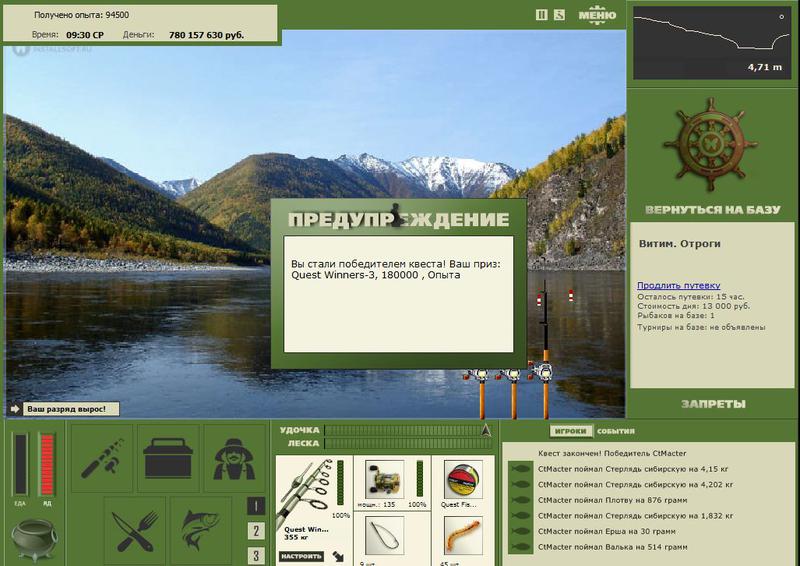
Task: Click 'Осталось путевки: 15 час.' text
Action: (691, 297)
